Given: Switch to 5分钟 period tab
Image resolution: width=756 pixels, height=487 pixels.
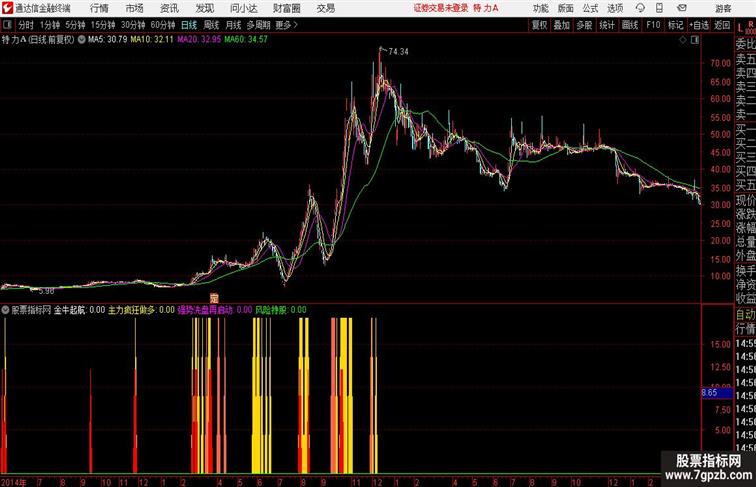Looking at the screenshot, I should point(75,25).
